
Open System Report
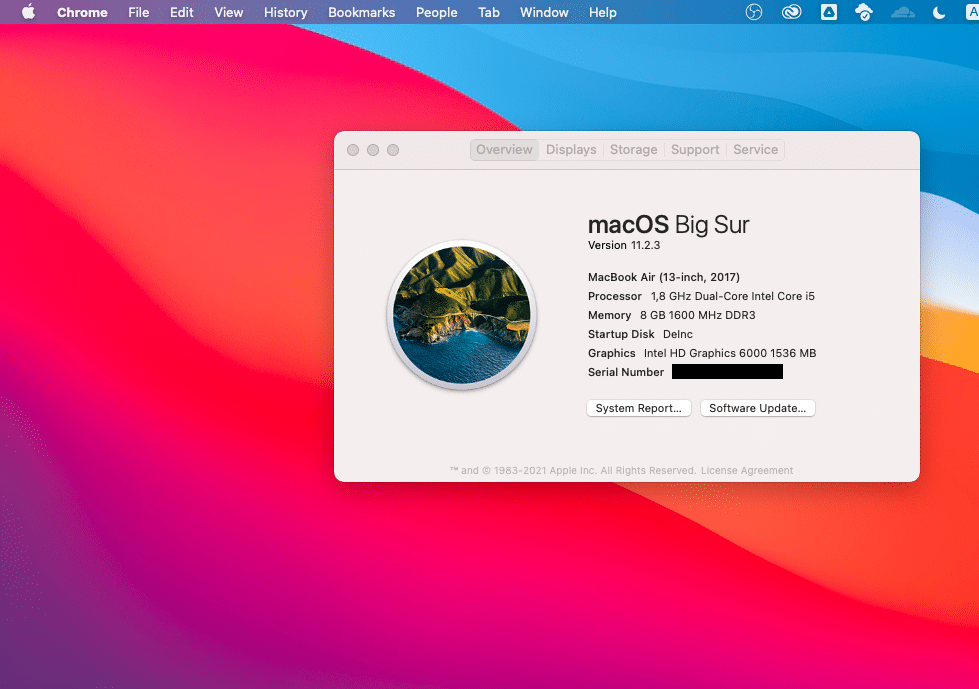coord(639,408)
